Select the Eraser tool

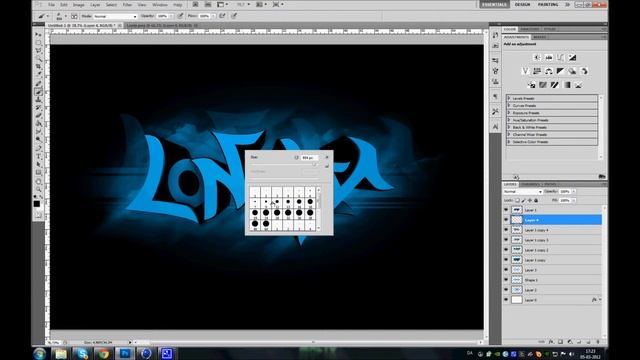click(x=38, y=116)
